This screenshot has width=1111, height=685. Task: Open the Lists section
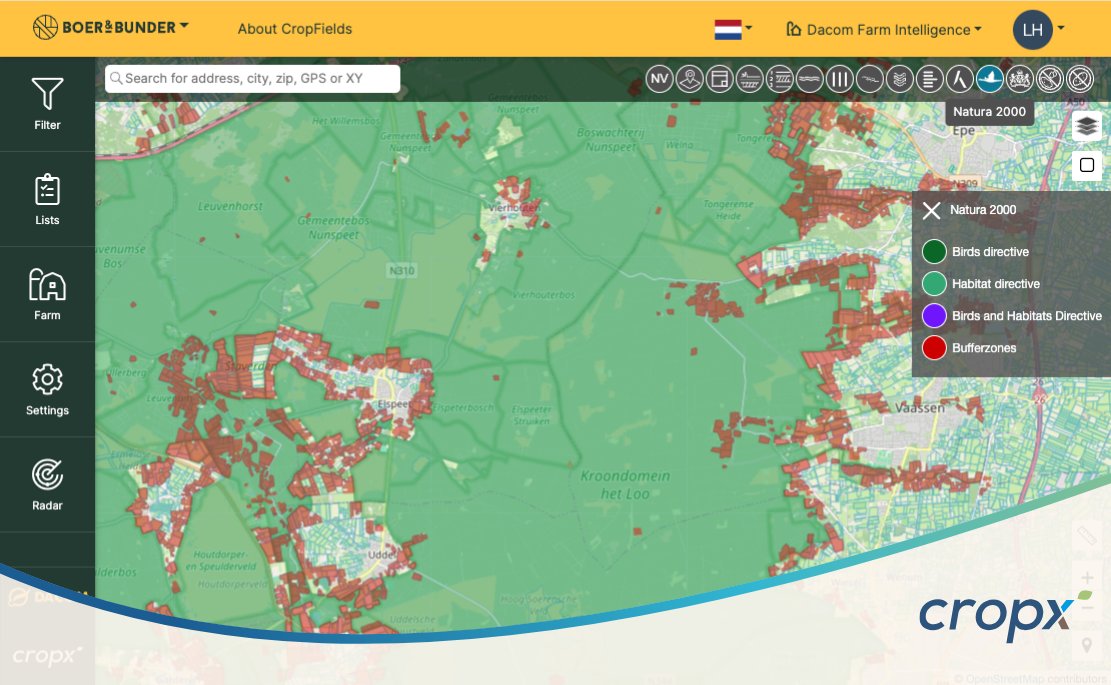tap(47, 199)
